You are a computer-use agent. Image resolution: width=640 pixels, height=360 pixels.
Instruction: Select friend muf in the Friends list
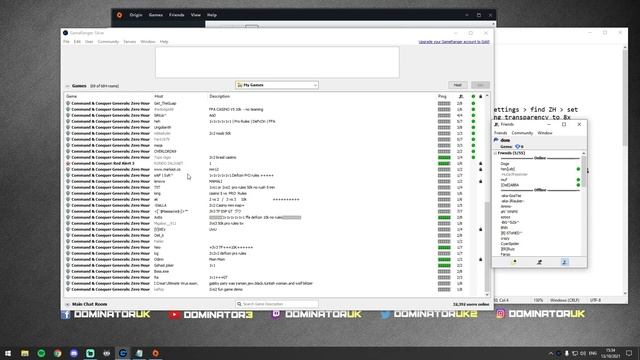(x=504, y=180)
